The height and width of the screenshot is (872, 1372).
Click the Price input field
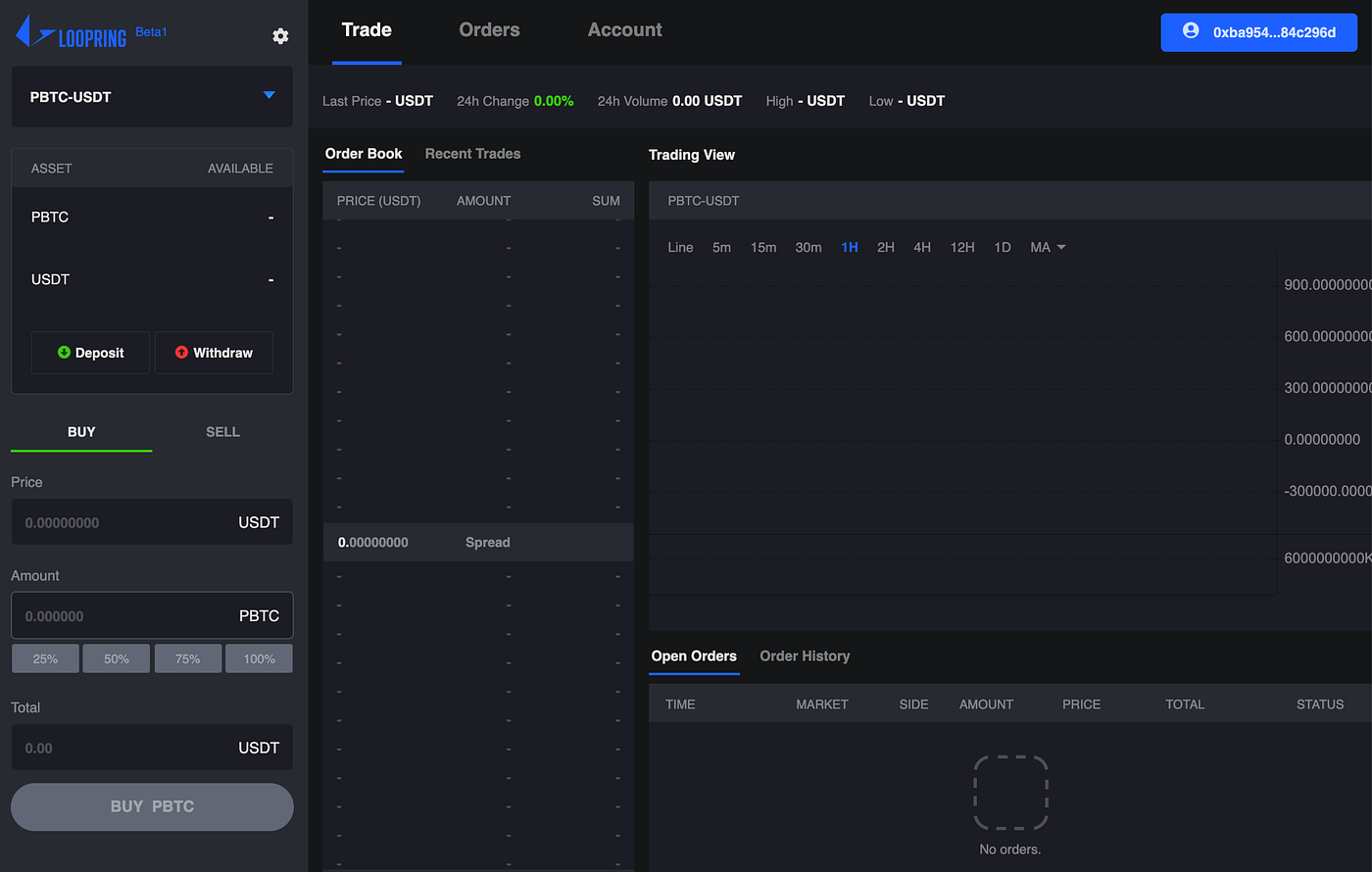click(x=152, y=522)
